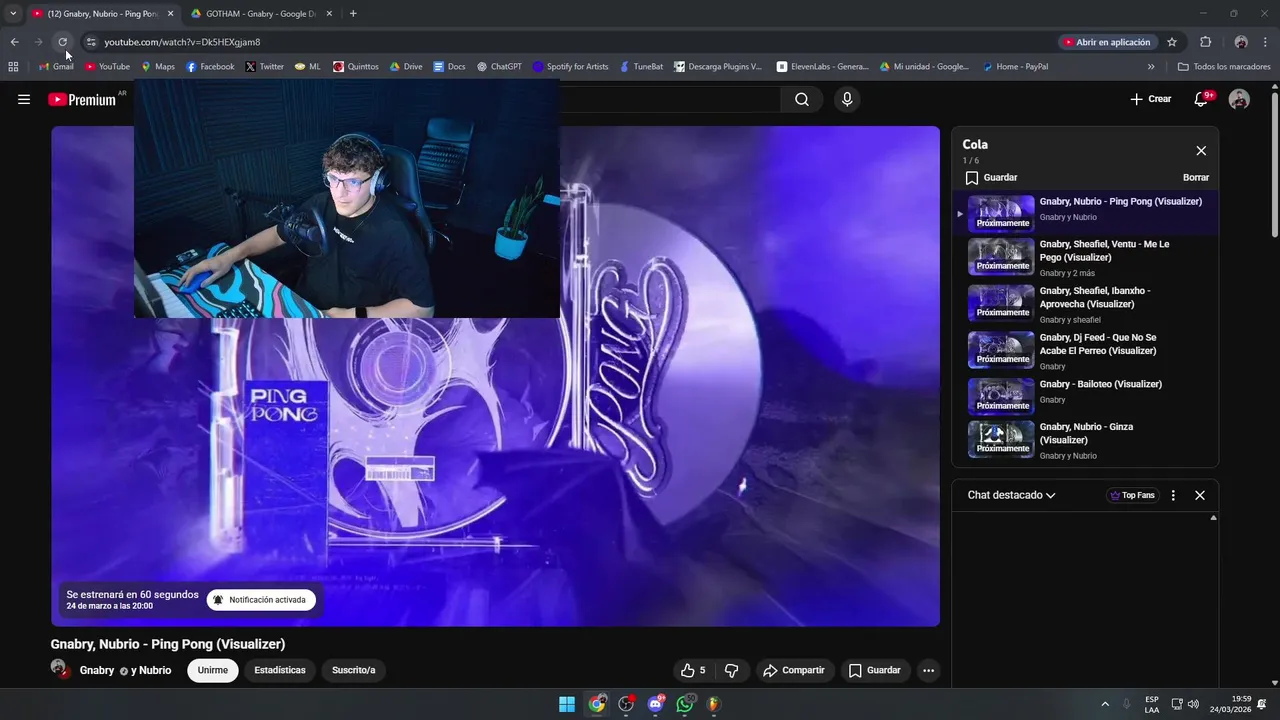Open Gnabry channel name link
This screenshot has width=1280, height=720.
pos(97,671)
